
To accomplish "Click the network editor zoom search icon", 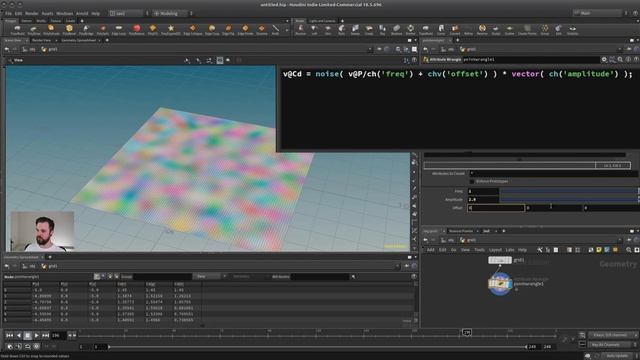I will point(629,250).
